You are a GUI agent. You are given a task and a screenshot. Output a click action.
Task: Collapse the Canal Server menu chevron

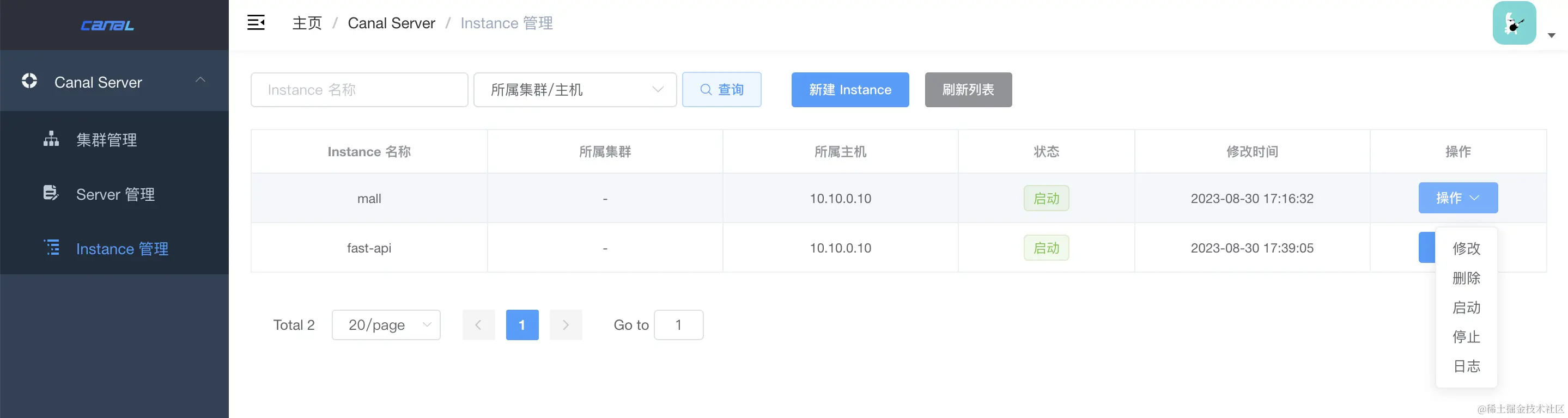tap(200, 81)
